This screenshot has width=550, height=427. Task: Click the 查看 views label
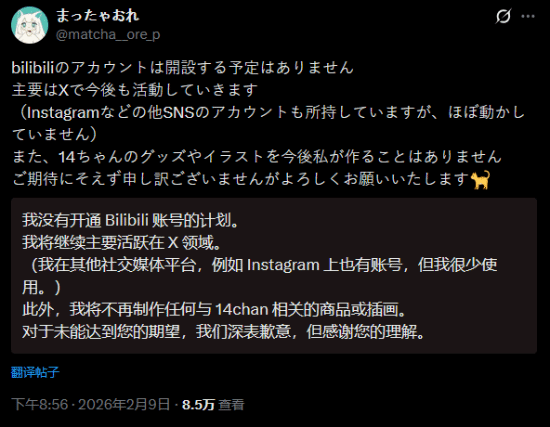click(231, 405)
